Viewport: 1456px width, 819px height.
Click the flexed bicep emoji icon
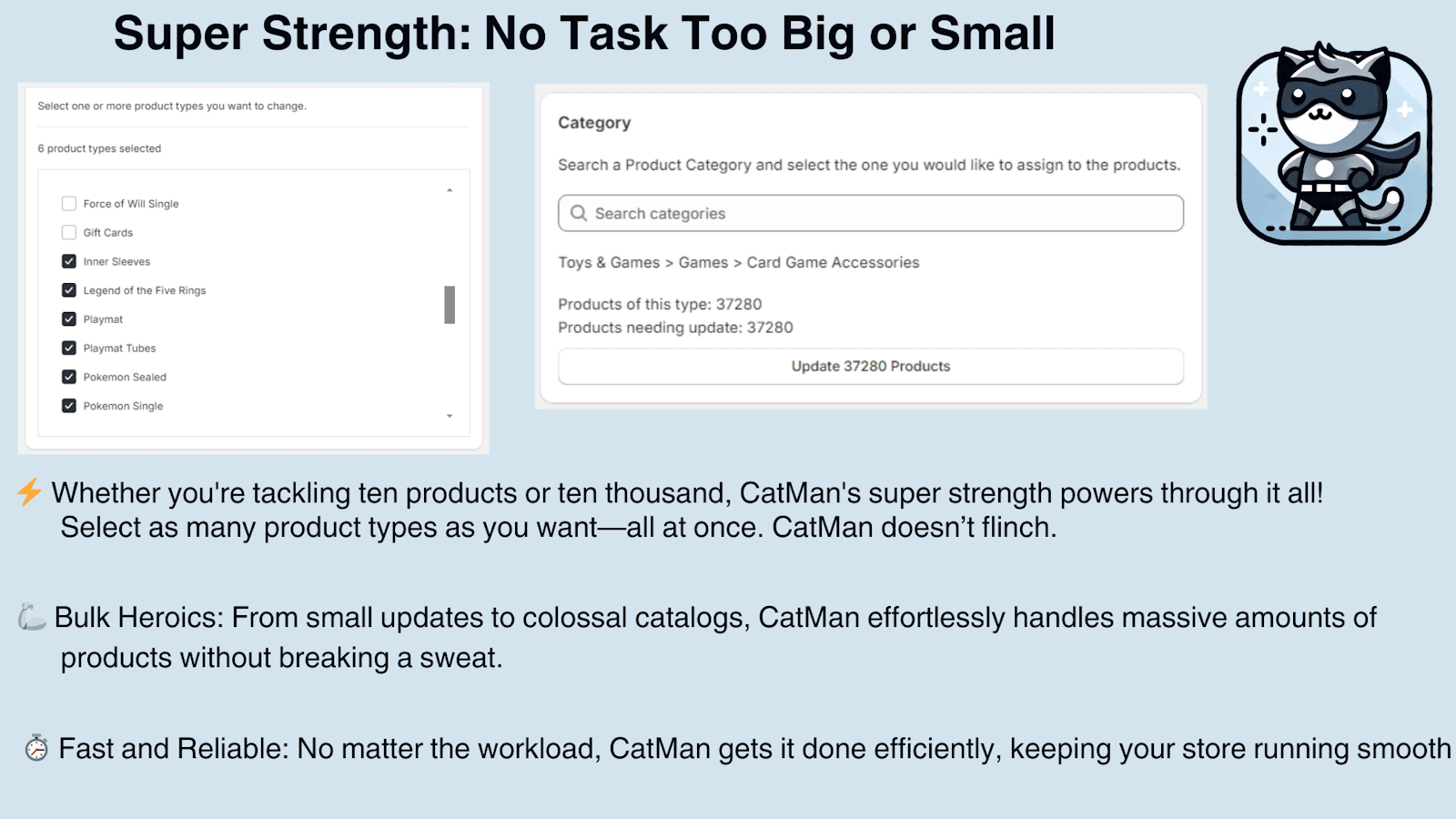32,617
